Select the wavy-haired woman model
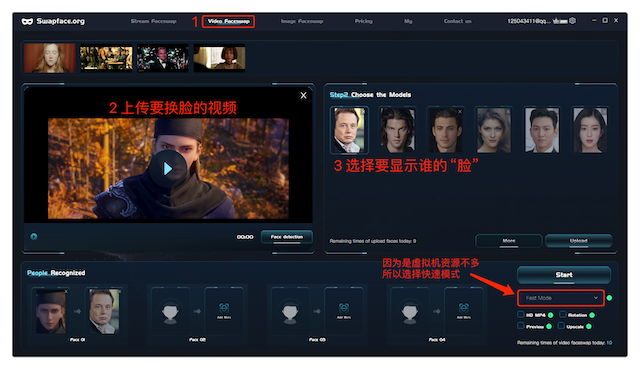 (493, 130)
